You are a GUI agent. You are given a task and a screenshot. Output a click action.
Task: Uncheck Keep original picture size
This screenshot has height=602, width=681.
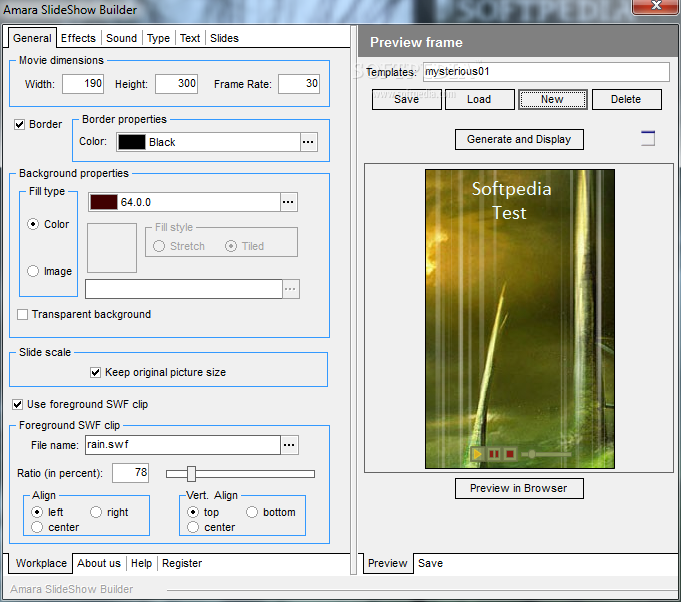pyautogui.click(x=96, y=372)
